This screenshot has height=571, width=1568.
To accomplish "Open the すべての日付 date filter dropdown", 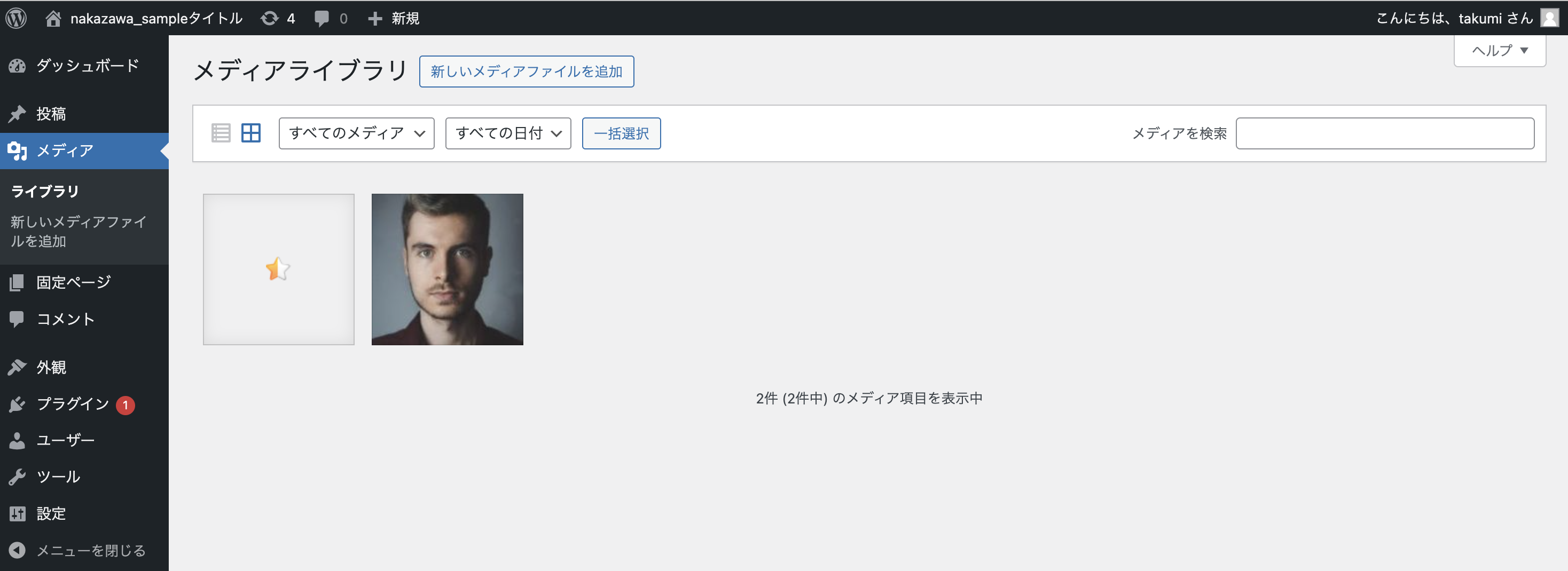I will 508,133.
